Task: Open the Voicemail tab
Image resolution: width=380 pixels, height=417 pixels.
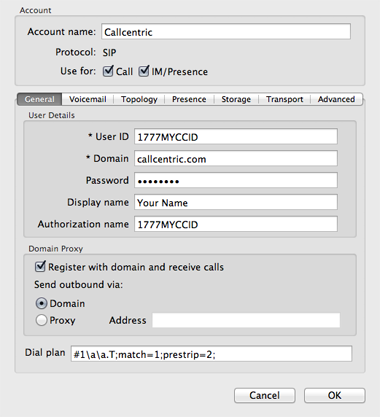Action: click(x=88, y=99)
